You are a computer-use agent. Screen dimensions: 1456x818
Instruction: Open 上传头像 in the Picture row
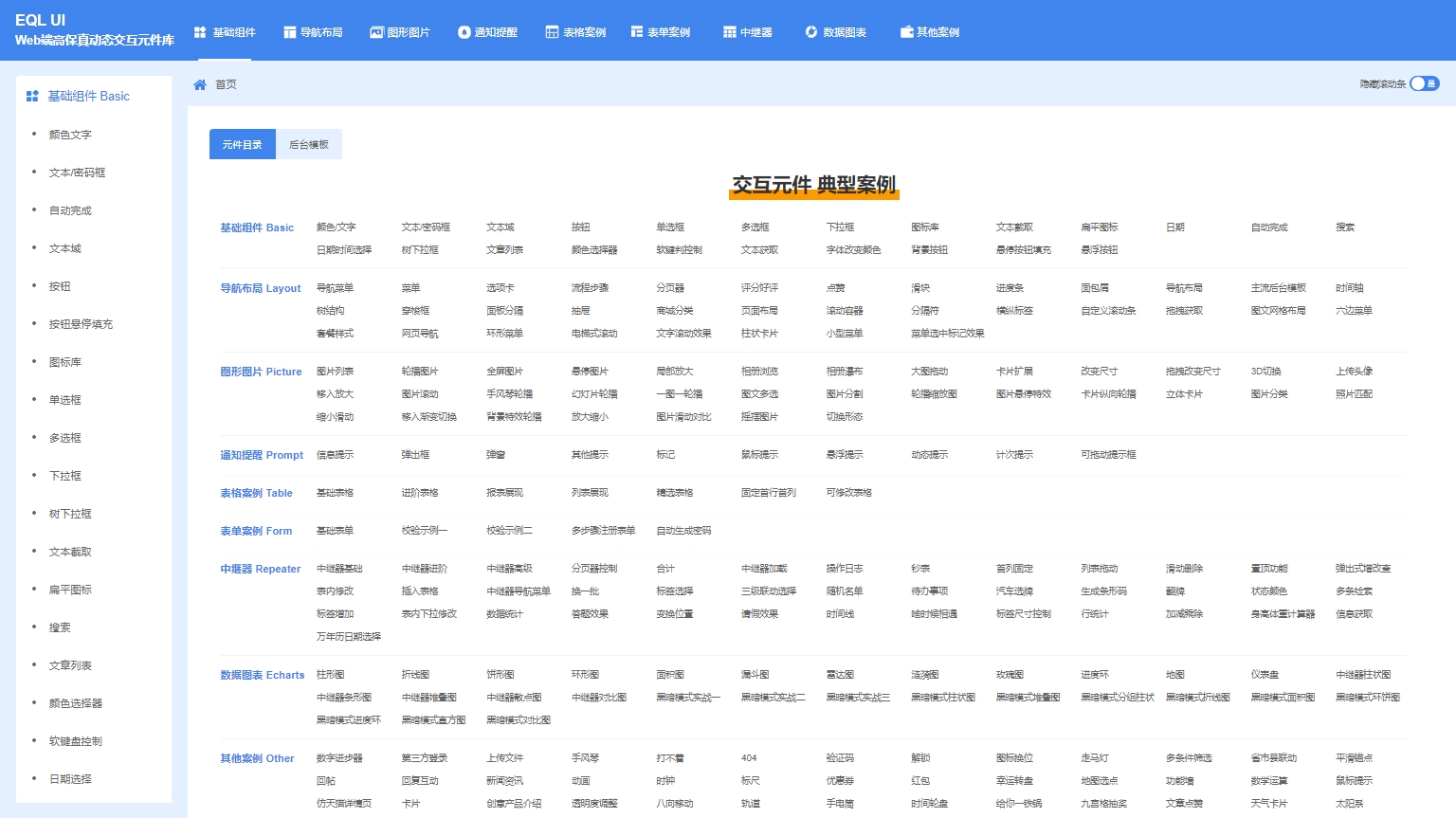(1355, 372)
